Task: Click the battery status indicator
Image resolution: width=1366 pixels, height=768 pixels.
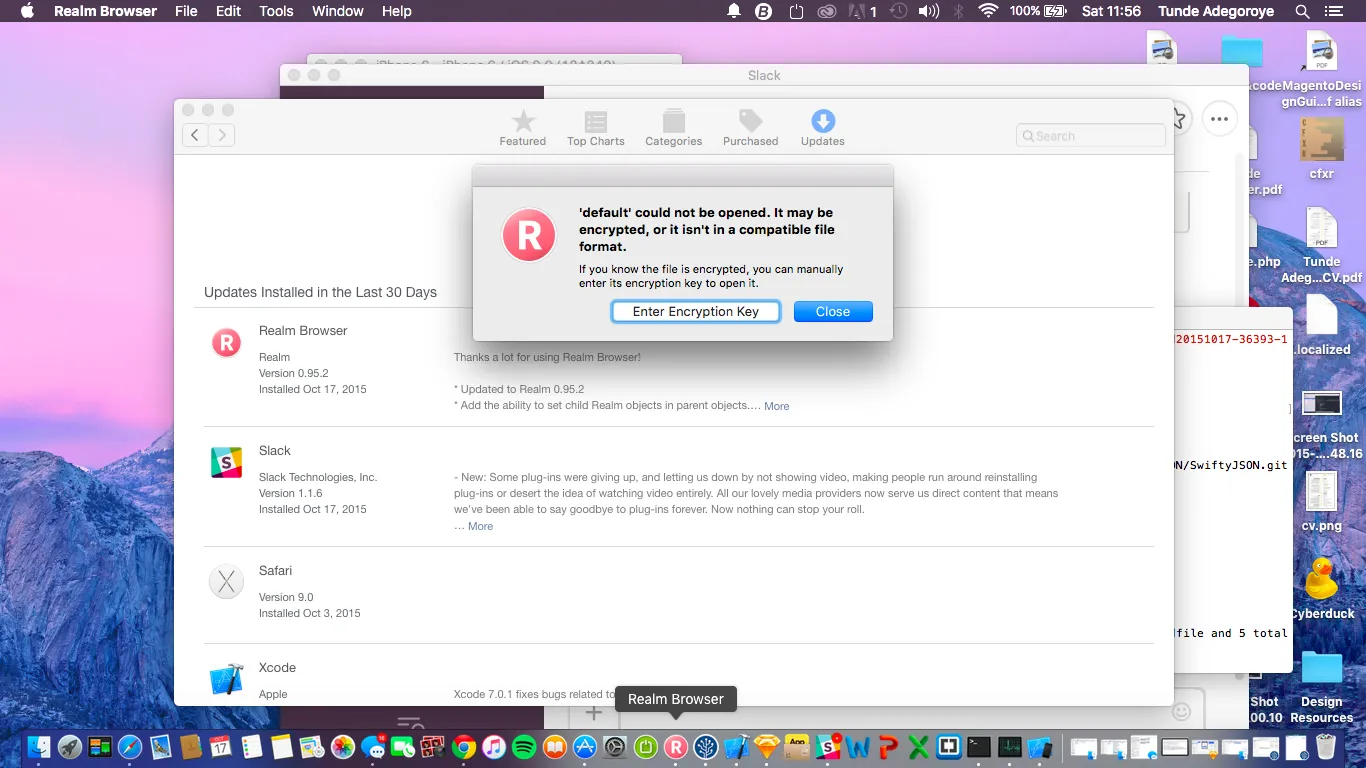Action: [1038, 11]
